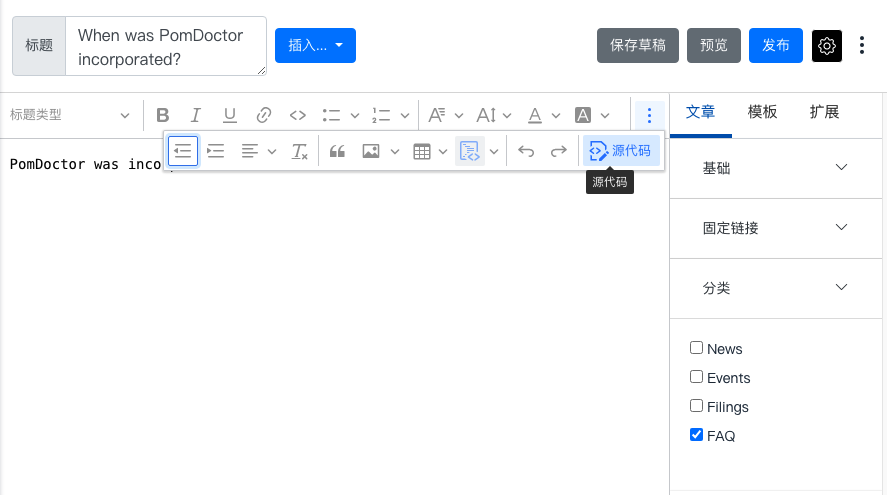Check the News category checkbox
Image resolution: width=887 pixels, height=495 pixels.
pos(697,348)
